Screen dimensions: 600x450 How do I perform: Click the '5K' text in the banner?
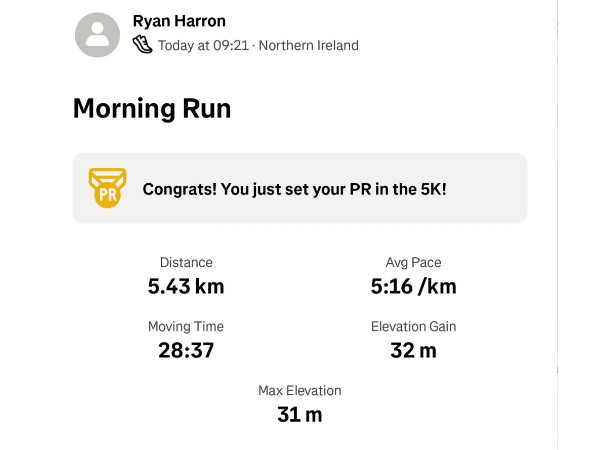tap(432, 188)
